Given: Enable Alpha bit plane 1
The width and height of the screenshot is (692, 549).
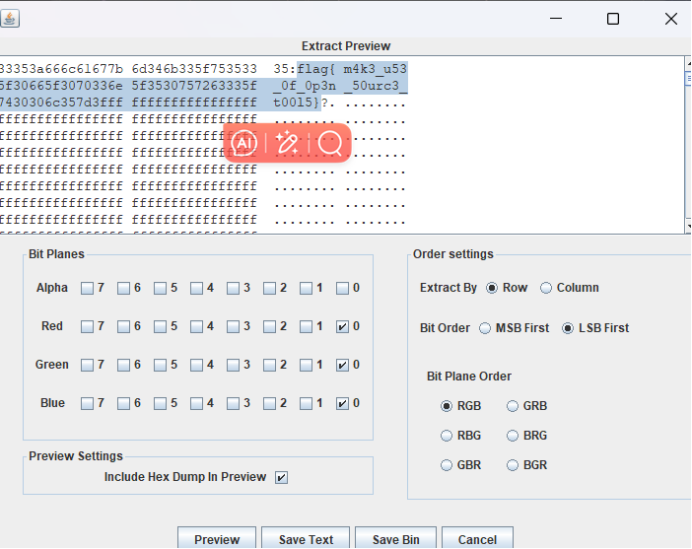Looking at the screenshot, I should tap(306, 289).
